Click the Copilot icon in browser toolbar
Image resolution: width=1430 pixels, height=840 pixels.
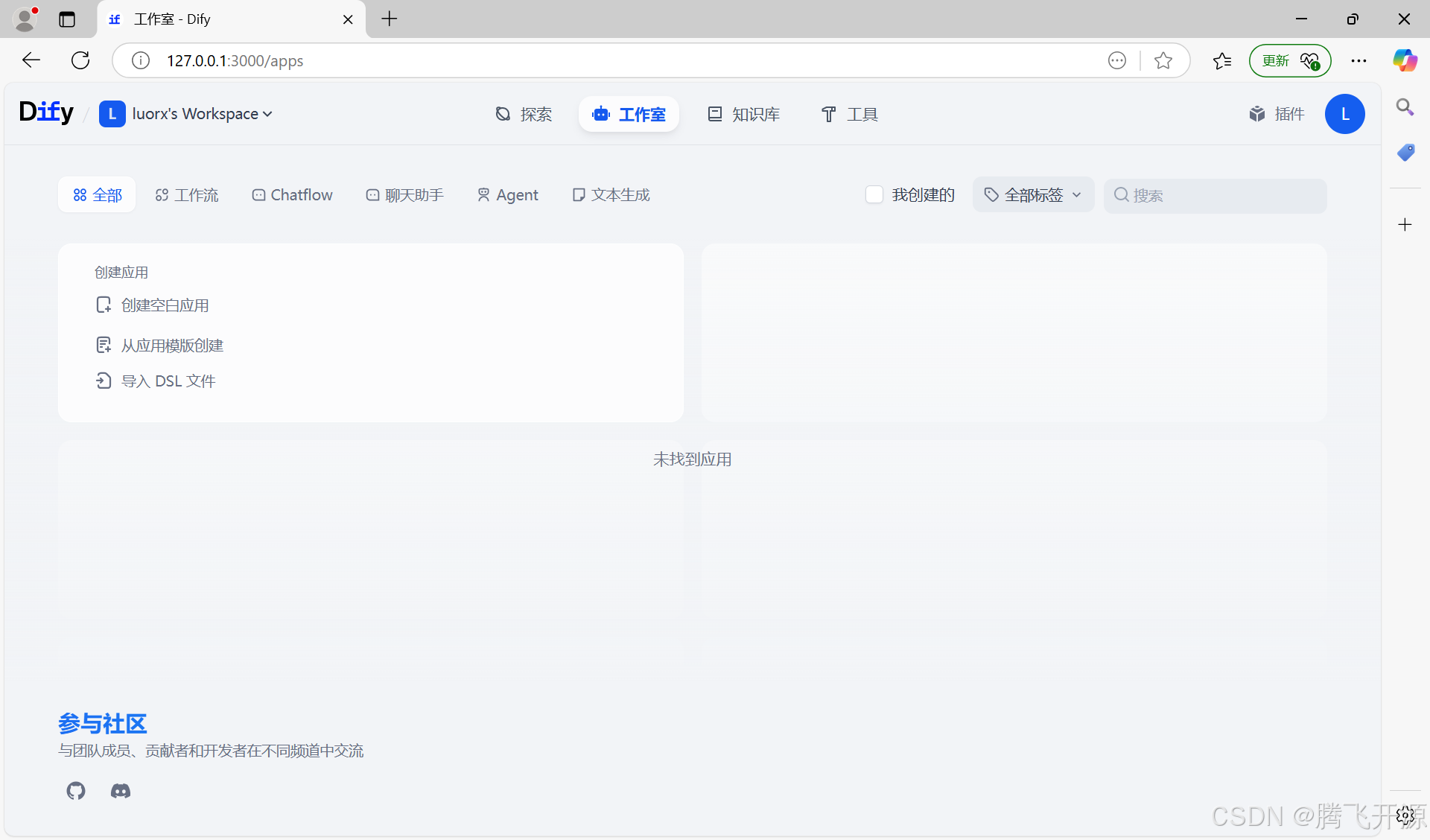click(1405, 60)
